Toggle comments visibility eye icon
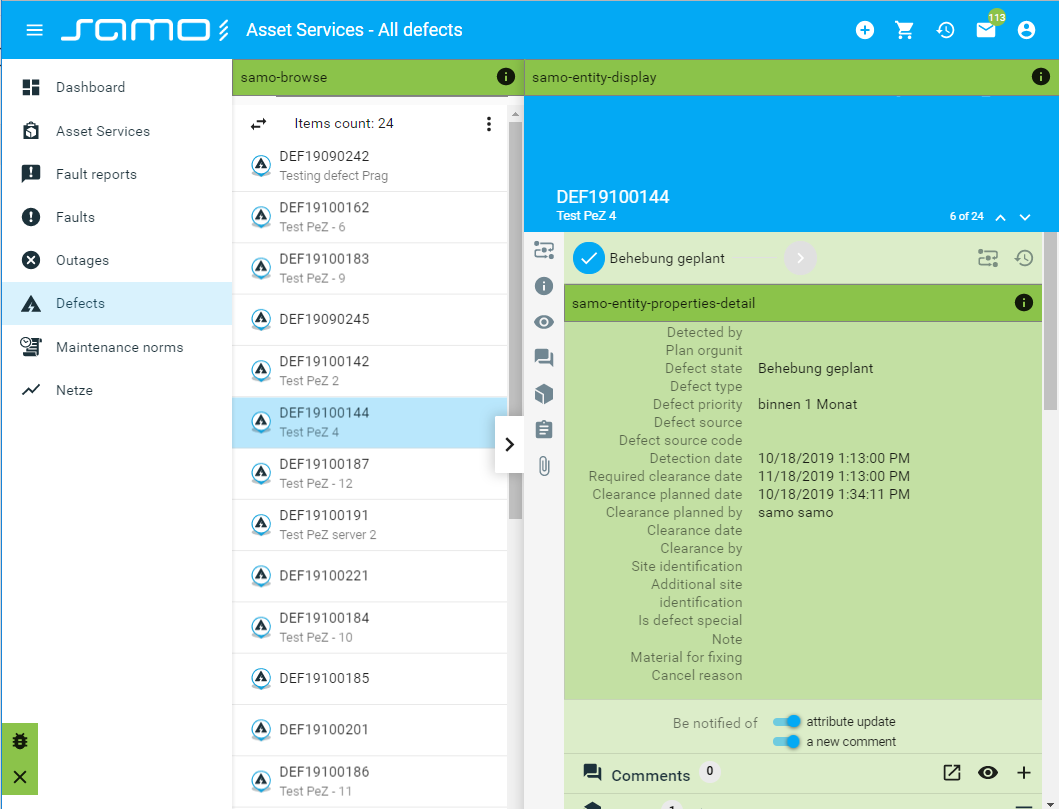This screenshot has height=809, width=1059. (x=987, y=773)
